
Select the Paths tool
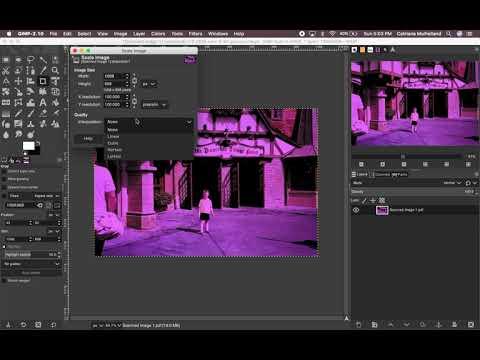pos(31,71)
